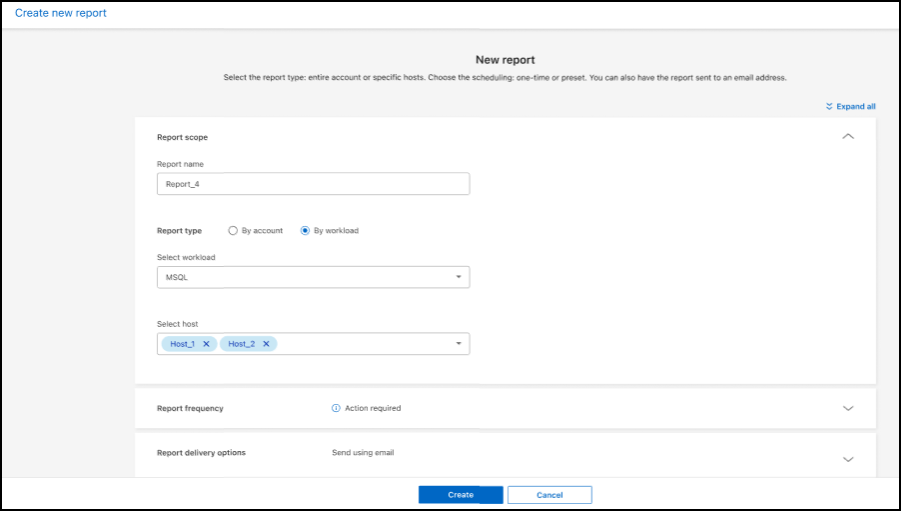The width and height of the screenshot is (901, 511).
Task: Select the By account radio button
Action: pyautogui.click(x=233, y=230)
